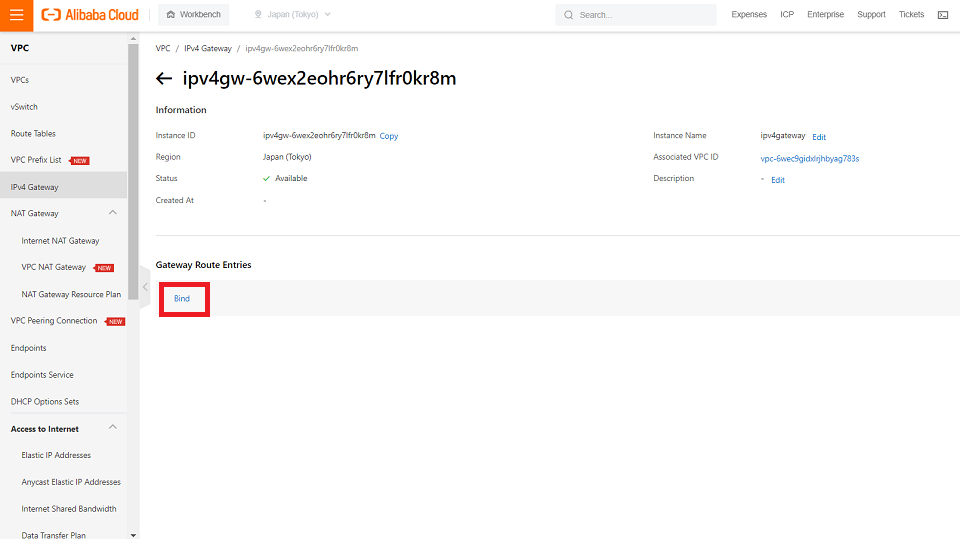Edit the instance name

pos(819,137)
